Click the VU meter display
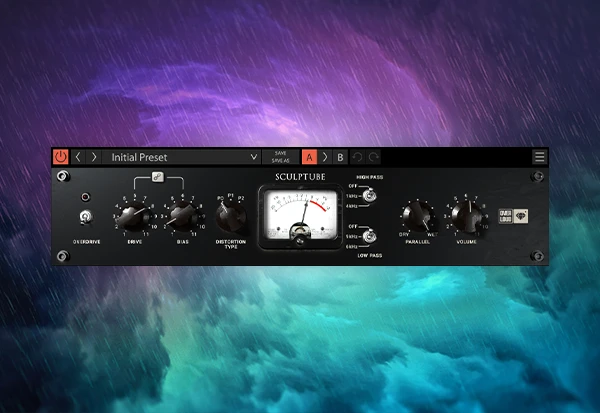 300,215
